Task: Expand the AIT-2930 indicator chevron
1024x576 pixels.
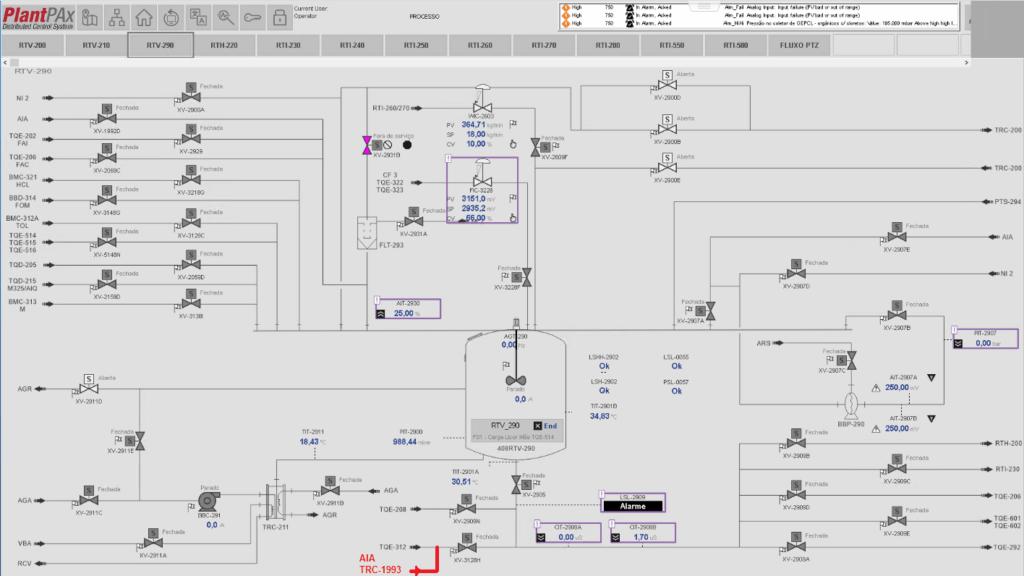Action: click(380, 313)
